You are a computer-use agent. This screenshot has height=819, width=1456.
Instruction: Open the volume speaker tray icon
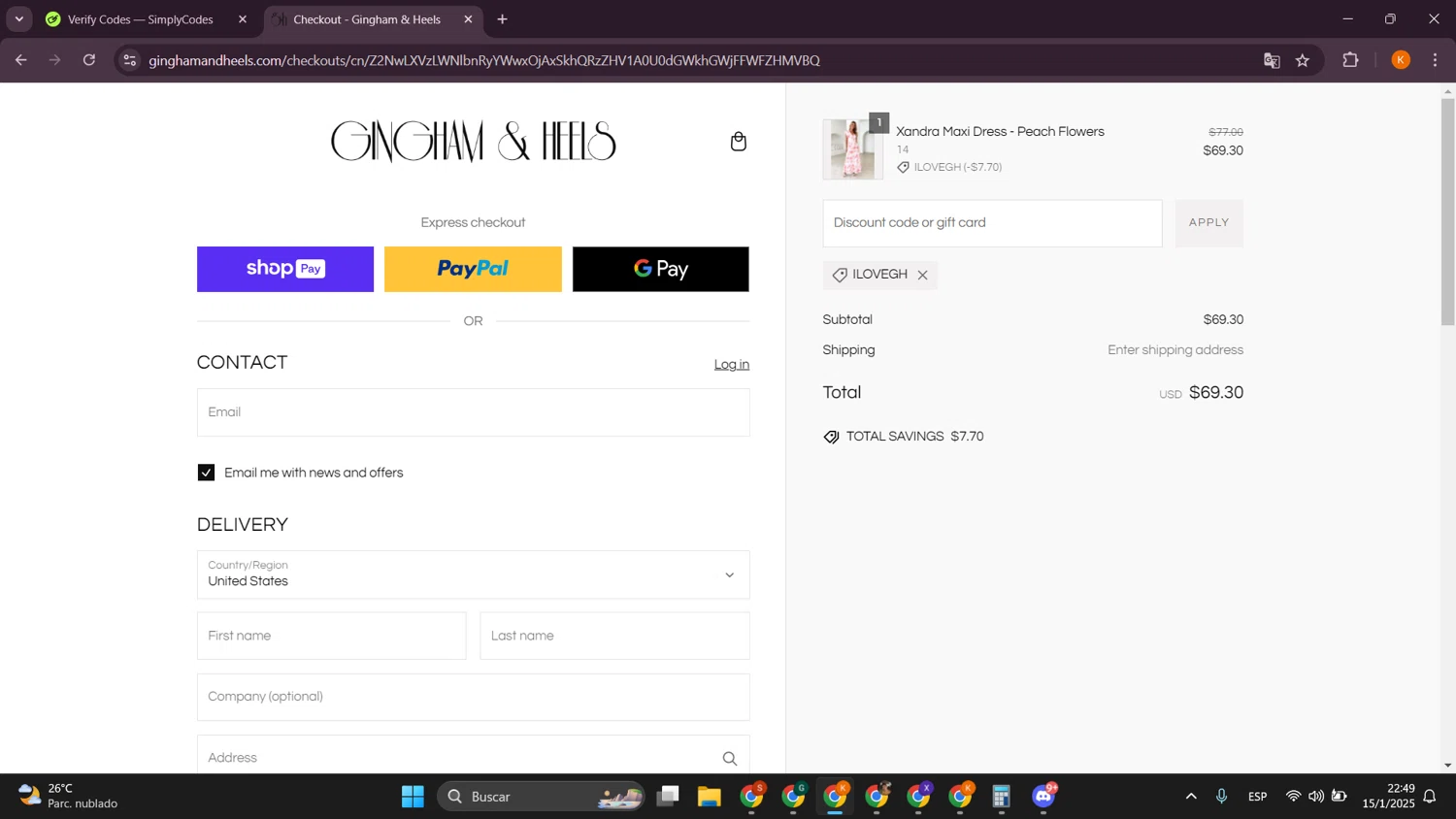click(x=1316, y=797)
